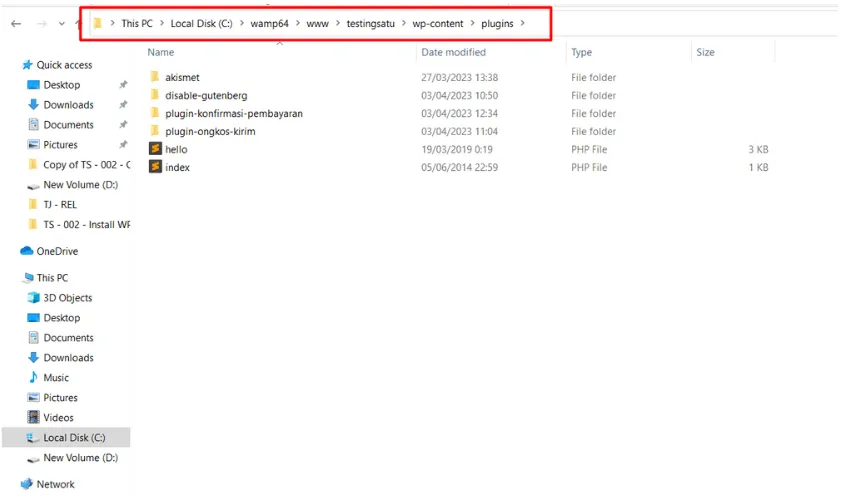The image size is (841, 497).
Task: Open 3D Objects icon
Action: (33, 298)
